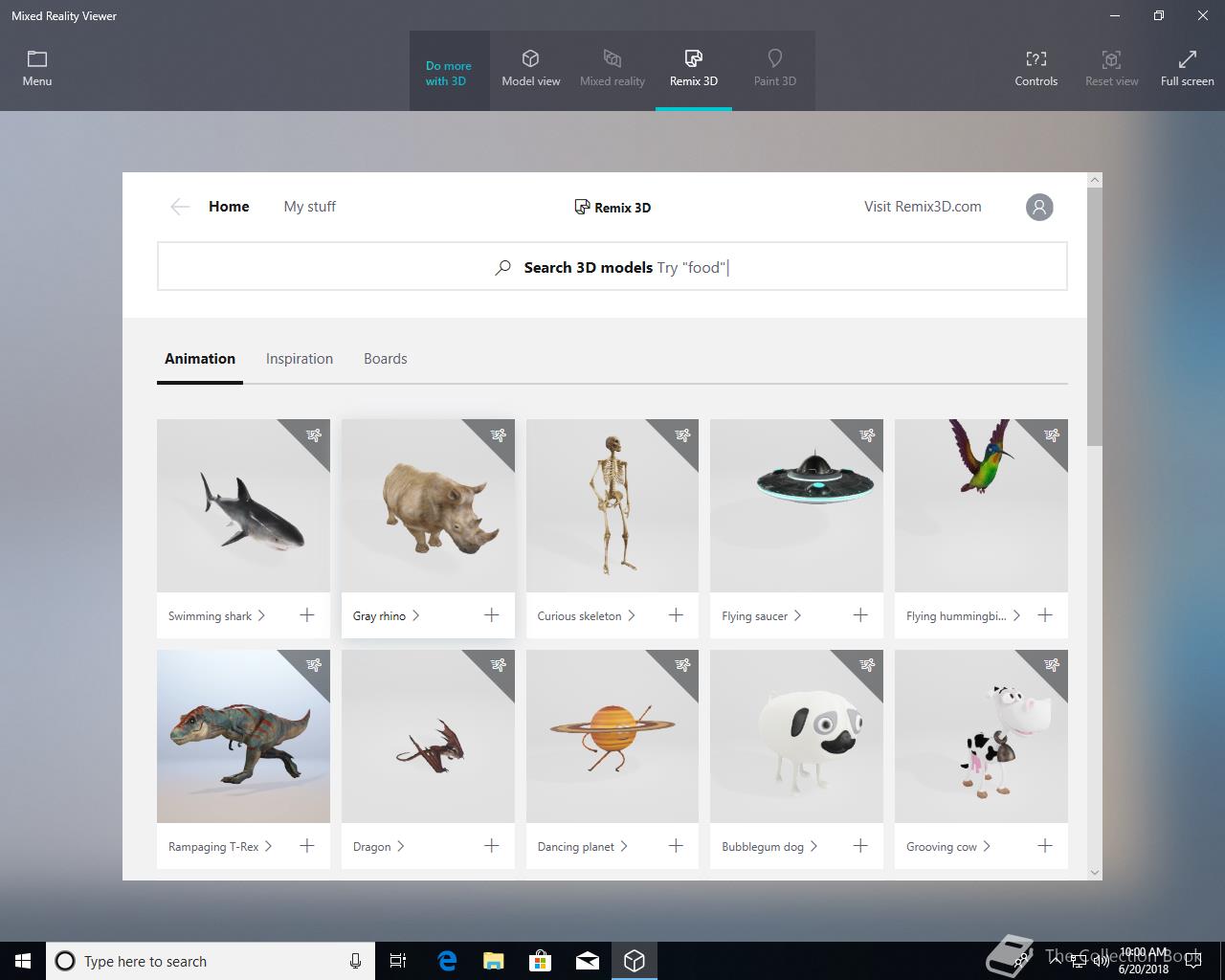Open the Grooving cow thumbnail
Screen dimensions: 1225x980
[981, 736]
